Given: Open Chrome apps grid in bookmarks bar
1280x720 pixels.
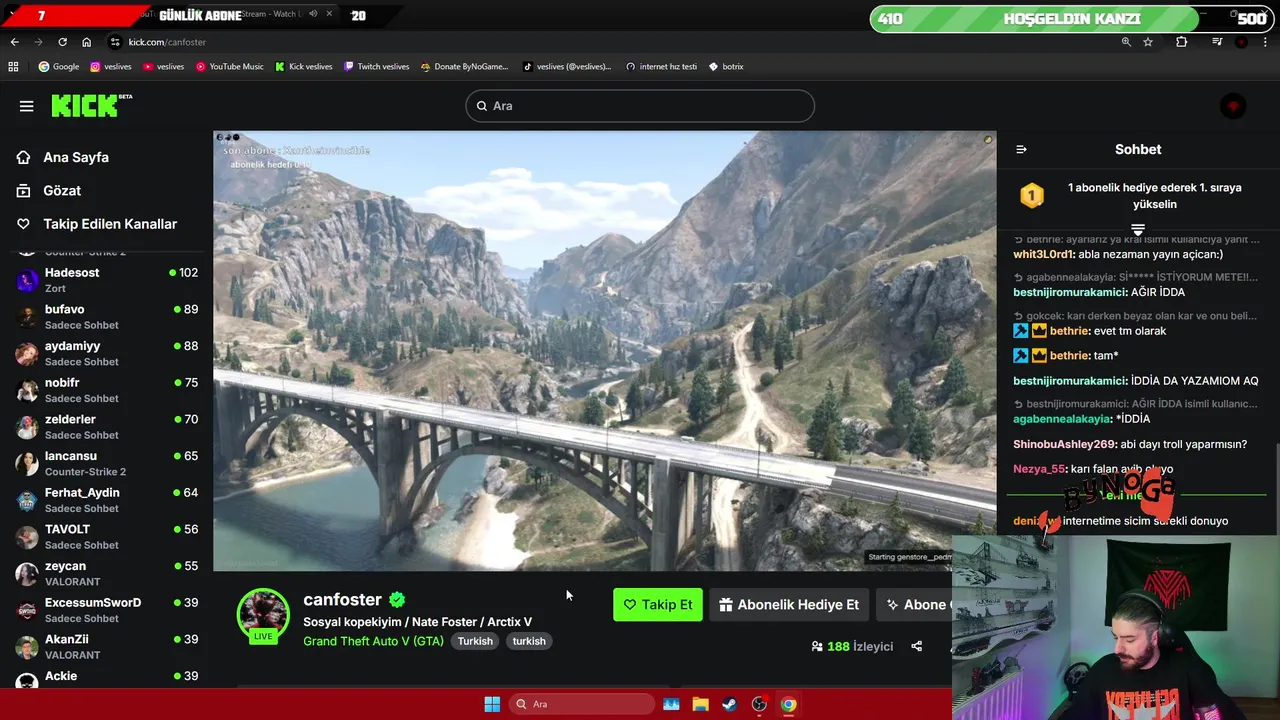Looking at the screenshot, I should click(x=13, y=67).
